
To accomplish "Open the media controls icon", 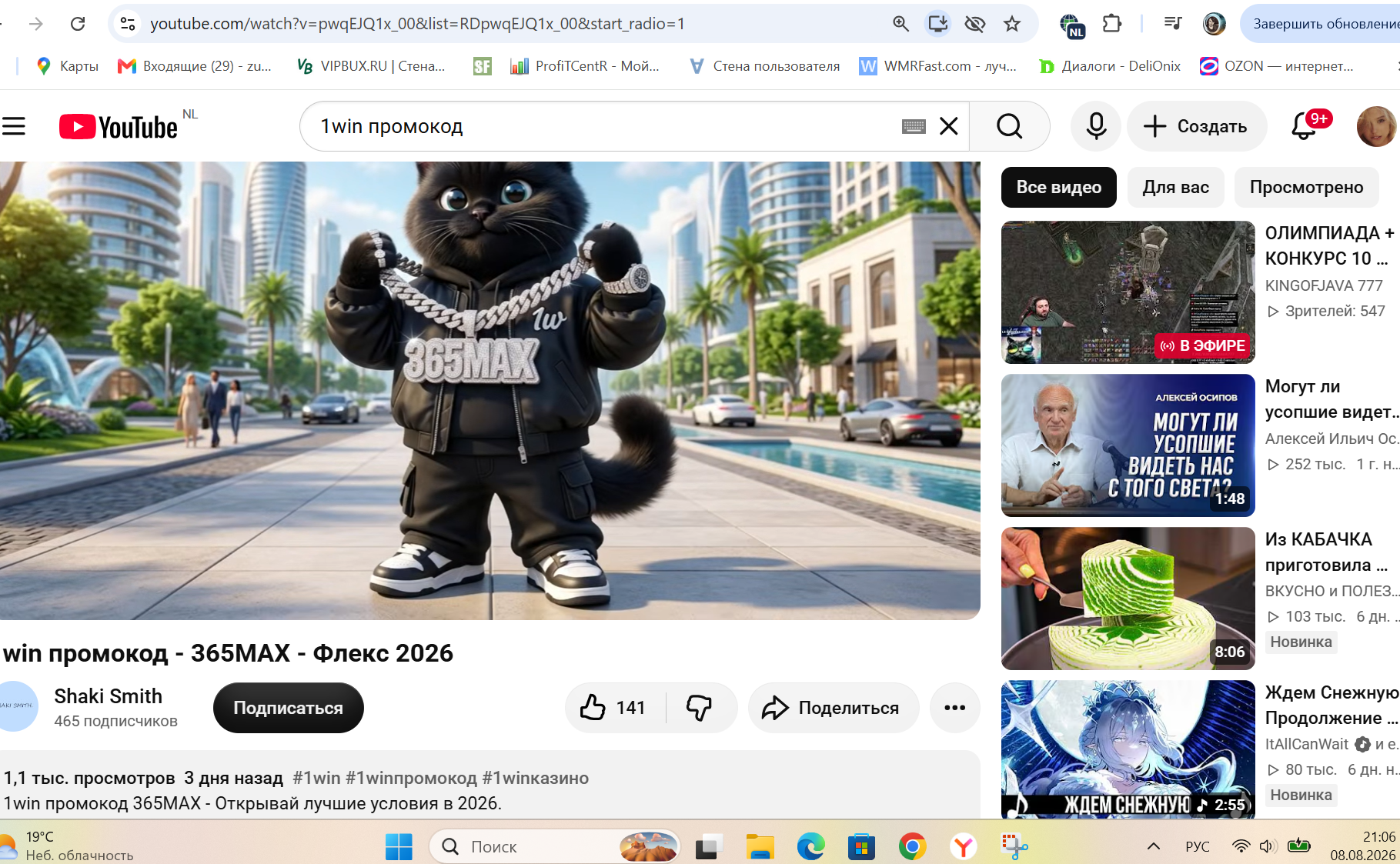I will click(1172, 24).
